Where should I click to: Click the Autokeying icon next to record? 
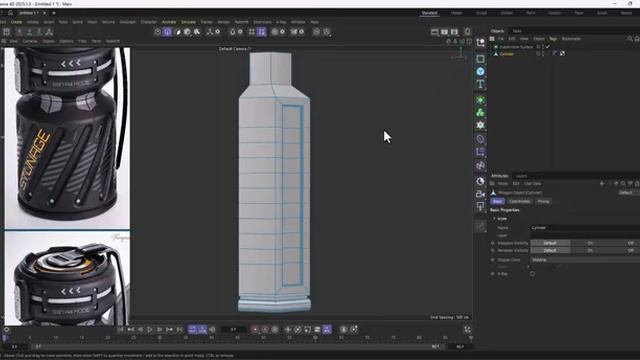[265, 329]
